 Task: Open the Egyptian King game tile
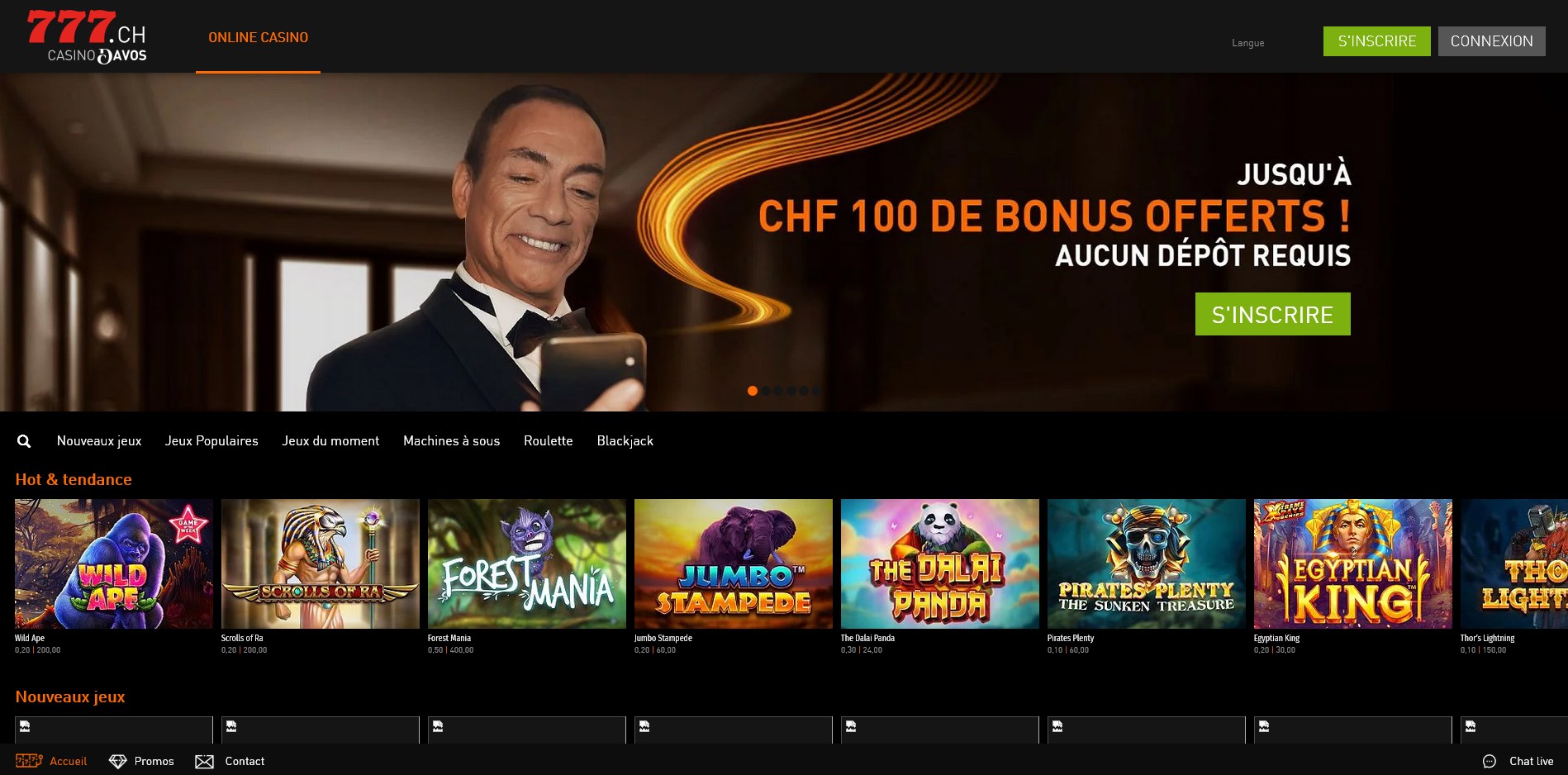coord(1353,563)
